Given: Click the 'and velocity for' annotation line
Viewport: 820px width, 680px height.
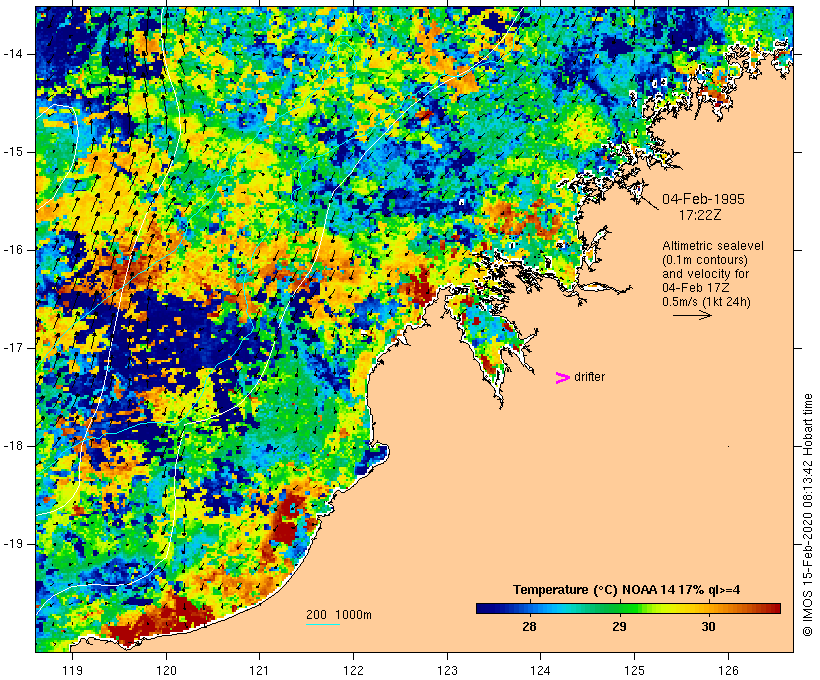Looking at the screenshot, I should point(705,274).
